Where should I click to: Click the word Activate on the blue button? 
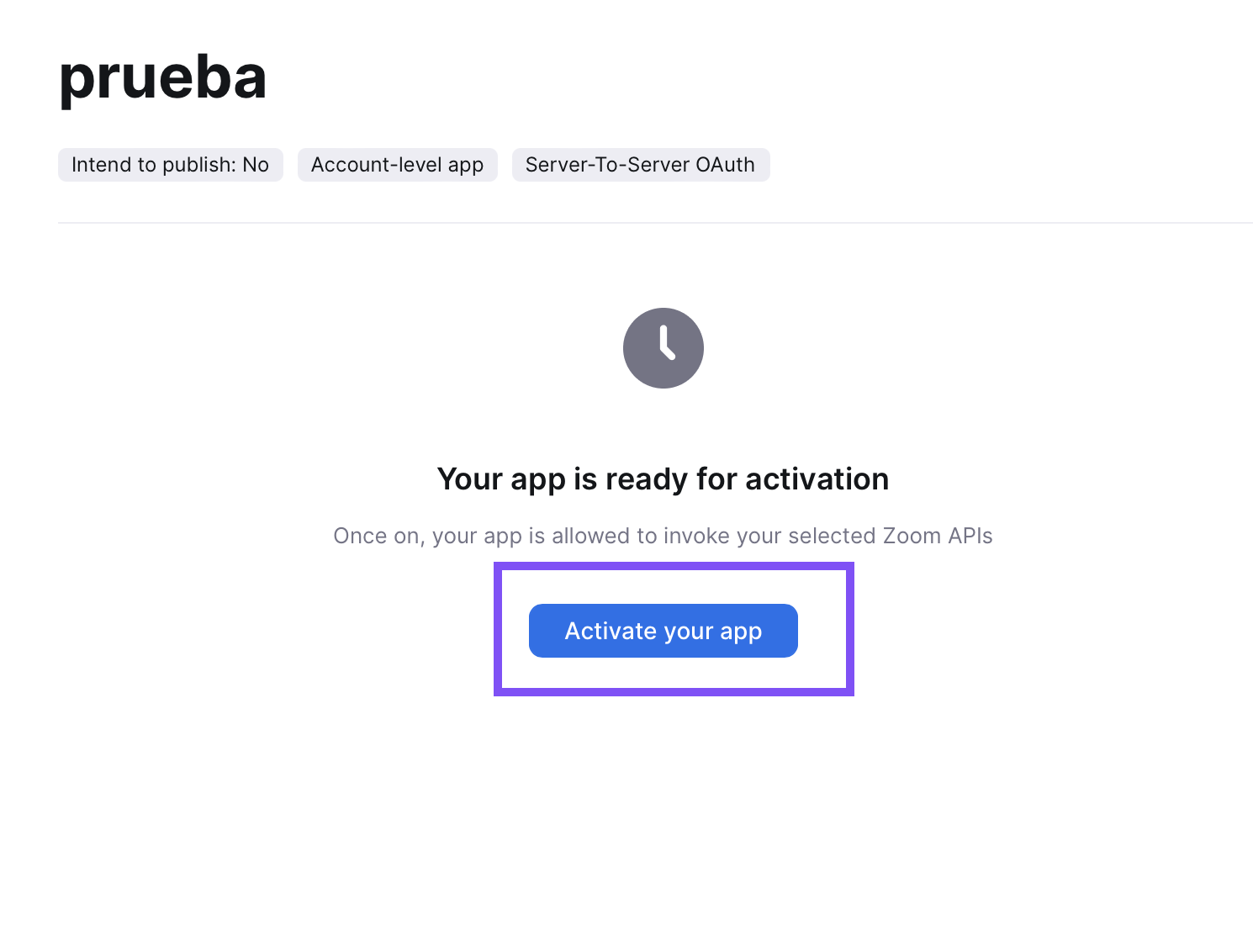[x=611, y=631]
